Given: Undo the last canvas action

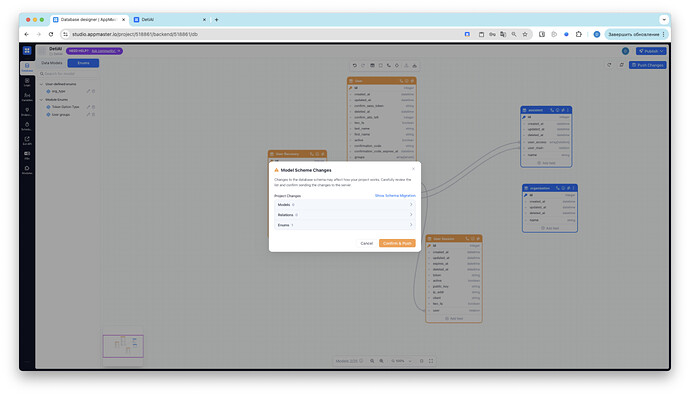Looking at the screenshot, I should (x=355, y=65).
